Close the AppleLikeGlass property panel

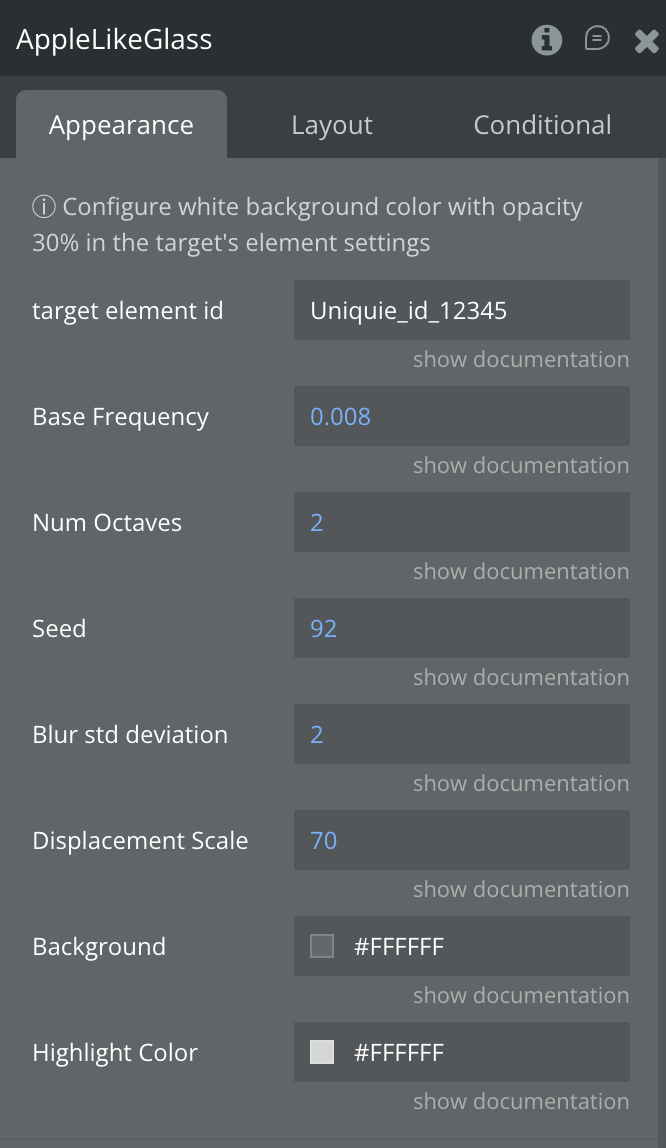(x=646, y=40)
